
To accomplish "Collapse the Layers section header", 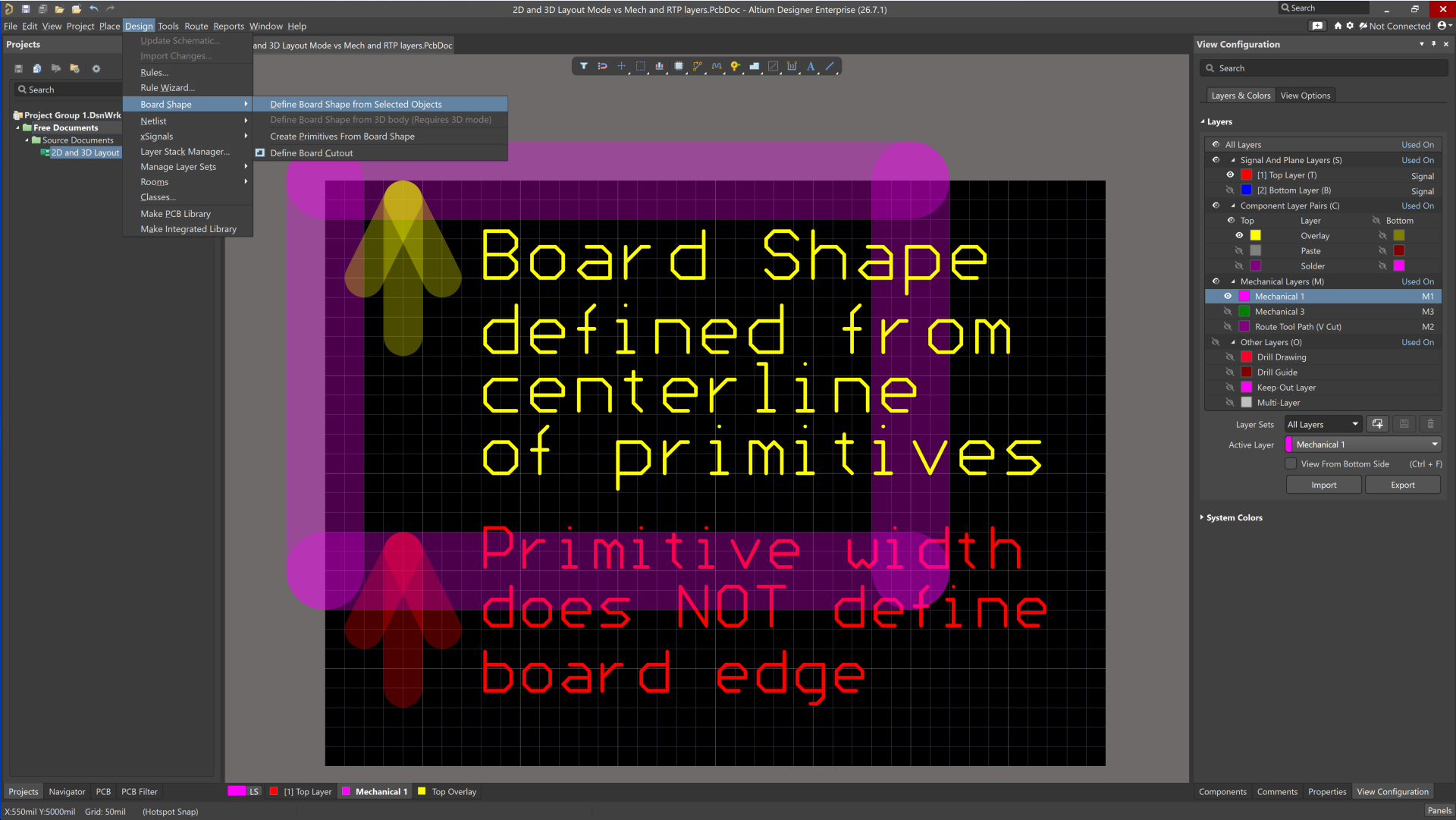I will coord(1203,121).
